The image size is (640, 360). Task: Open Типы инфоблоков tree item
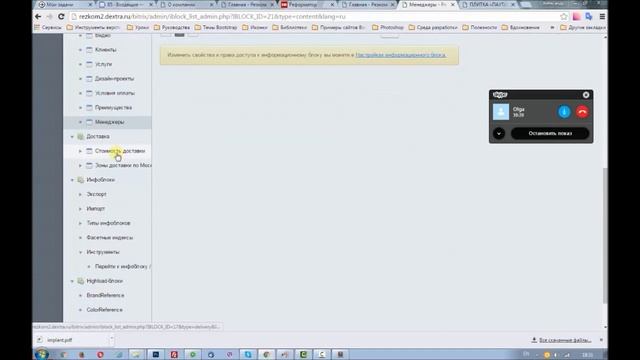pyautogui.click(x=108, y=223)
